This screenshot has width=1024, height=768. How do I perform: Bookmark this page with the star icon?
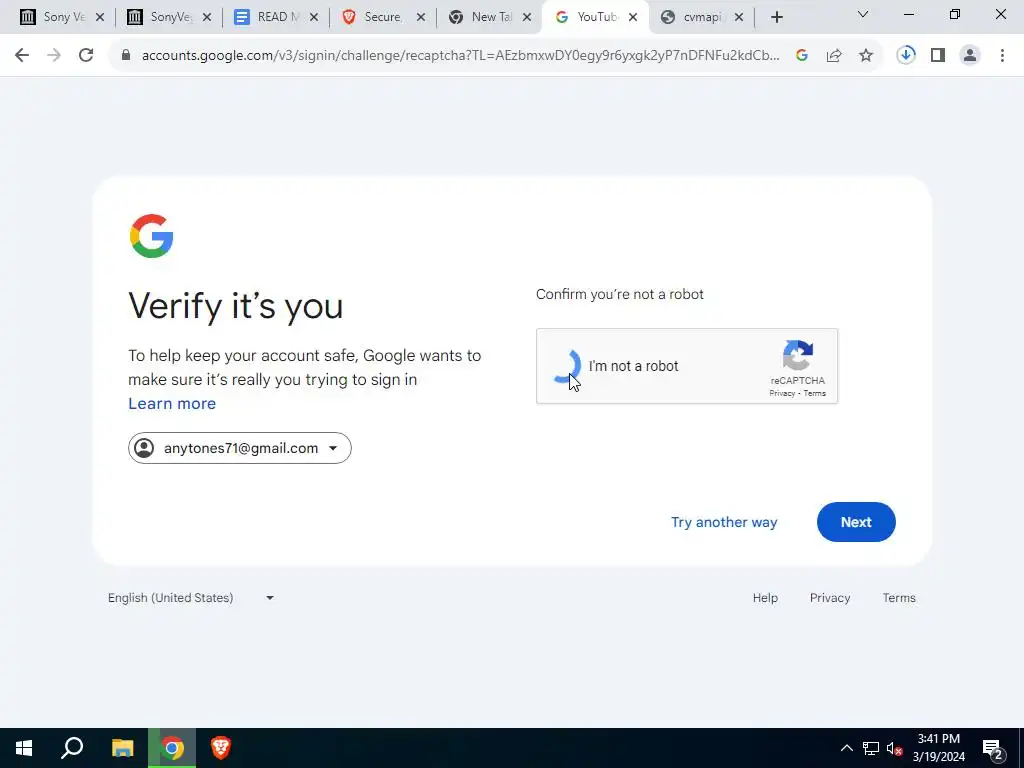pos(866,56)
